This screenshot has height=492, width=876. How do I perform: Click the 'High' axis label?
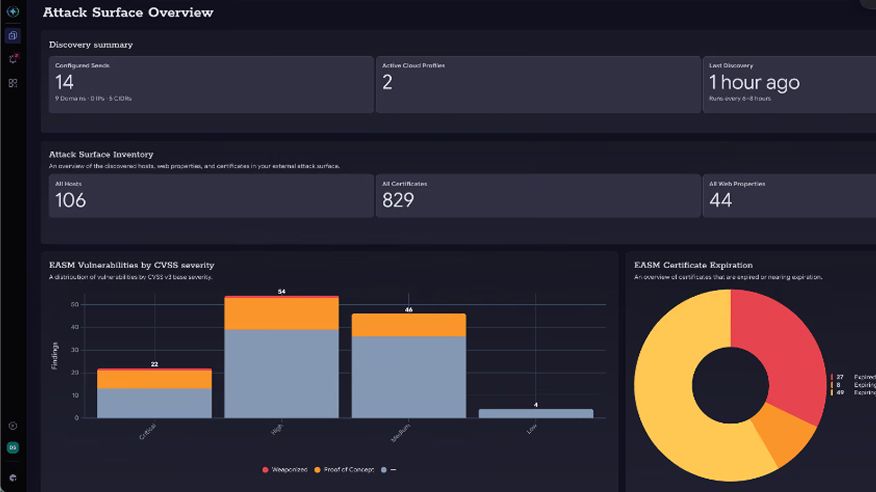click(277, 429)
